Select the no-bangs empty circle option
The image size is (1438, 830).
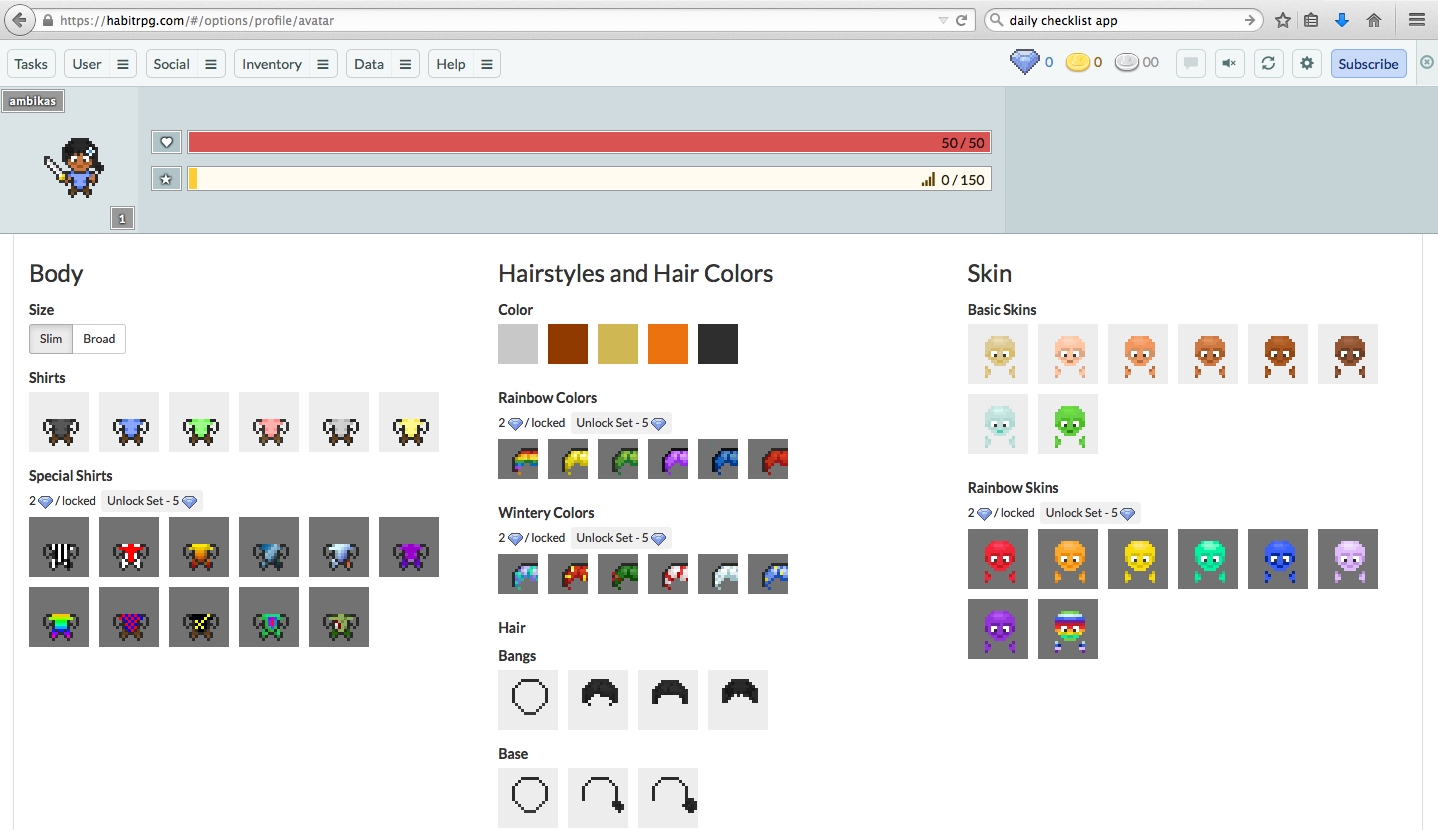coord(528,700)
